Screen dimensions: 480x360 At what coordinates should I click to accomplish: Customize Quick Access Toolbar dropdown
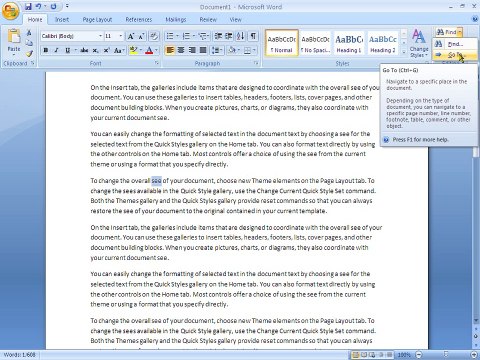coord(67,6)
